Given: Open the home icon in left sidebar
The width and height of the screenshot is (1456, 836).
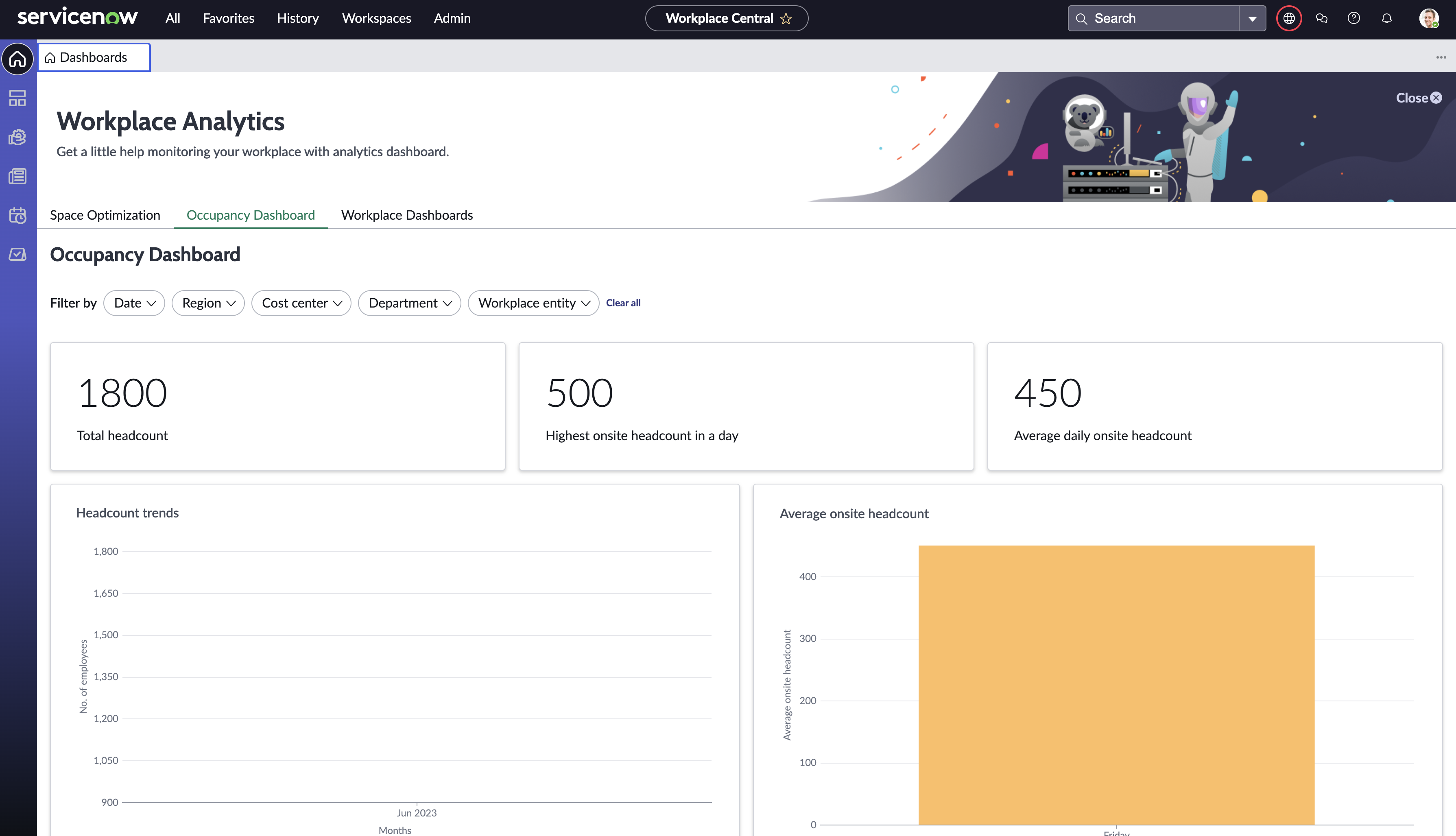Looking at the screenshot, I should (18, 59).
